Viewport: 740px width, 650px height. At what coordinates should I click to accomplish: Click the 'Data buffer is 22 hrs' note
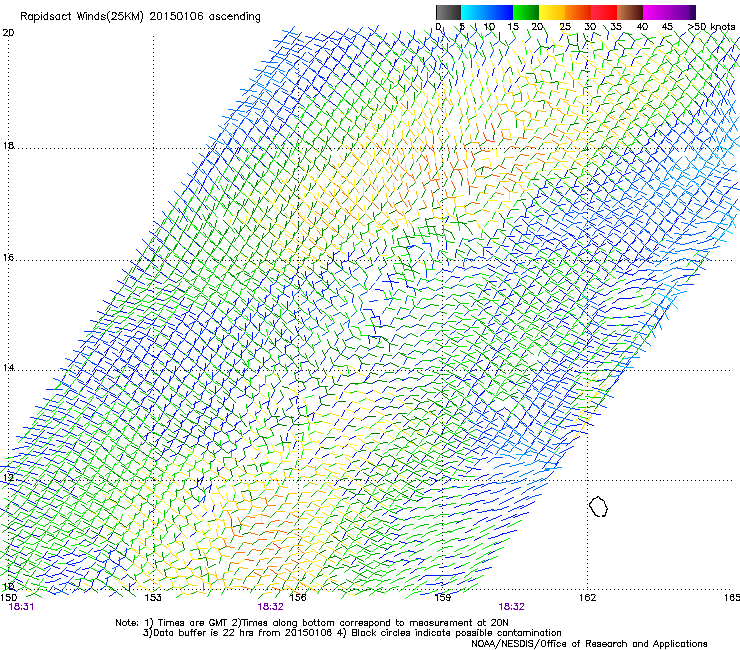(x=352, y=633)
